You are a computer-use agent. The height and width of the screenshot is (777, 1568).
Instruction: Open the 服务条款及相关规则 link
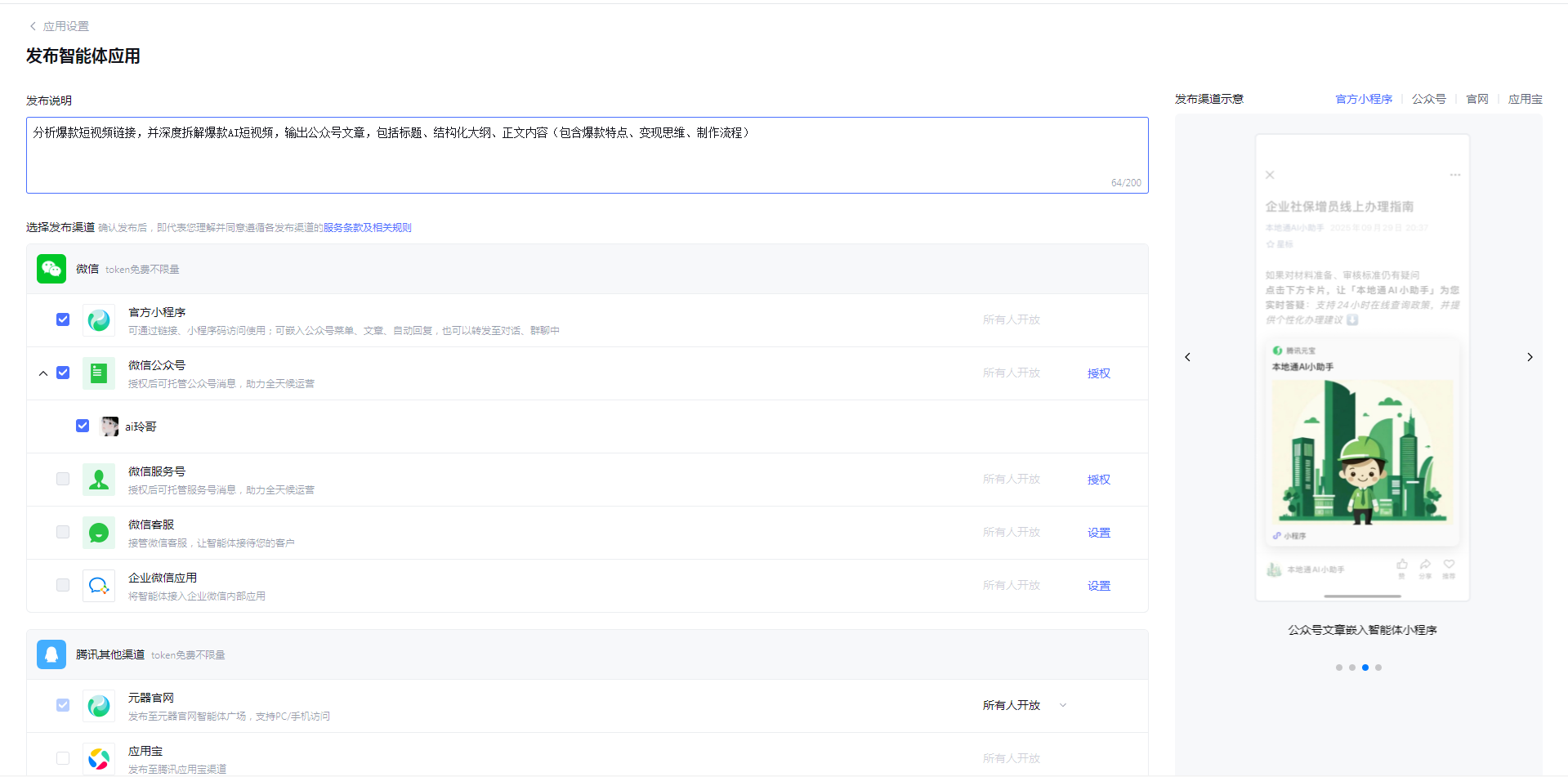pyautogui.click(x=367, y=228)
